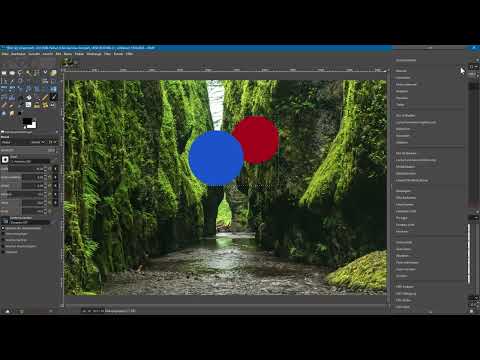This screenshot has height=360, width=480.
Task: Select the Gradient tool
Action: [37, 97]
